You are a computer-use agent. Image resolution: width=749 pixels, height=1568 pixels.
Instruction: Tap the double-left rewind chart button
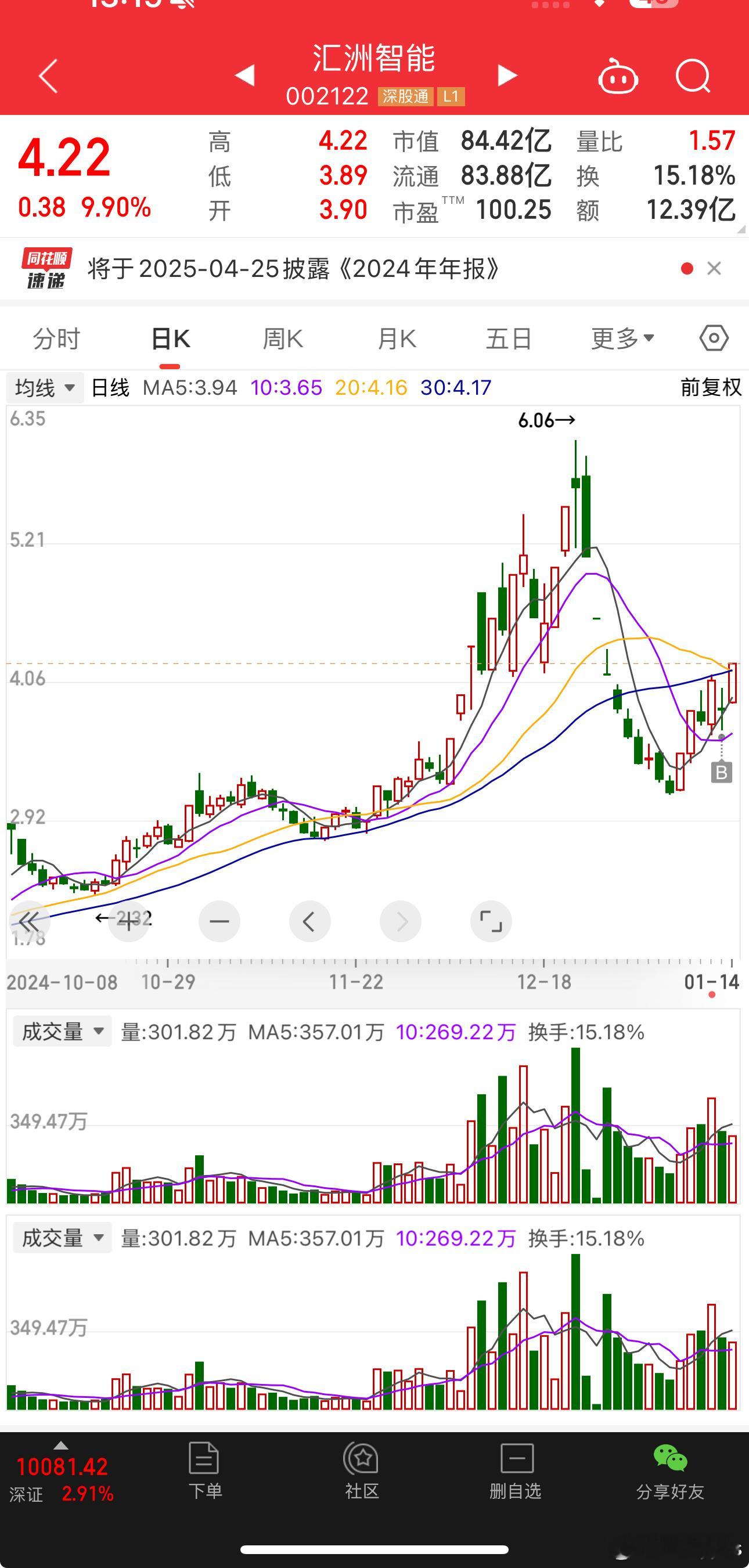click(29, 921)
